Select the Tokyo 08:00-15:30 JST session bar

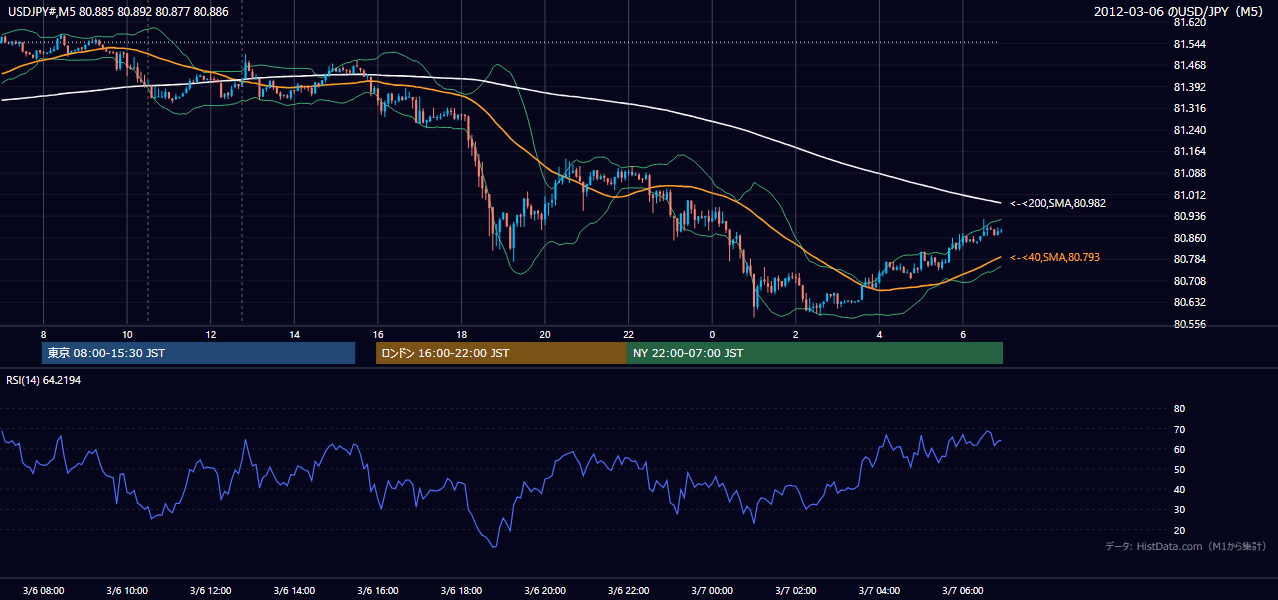tap(198, 353)
